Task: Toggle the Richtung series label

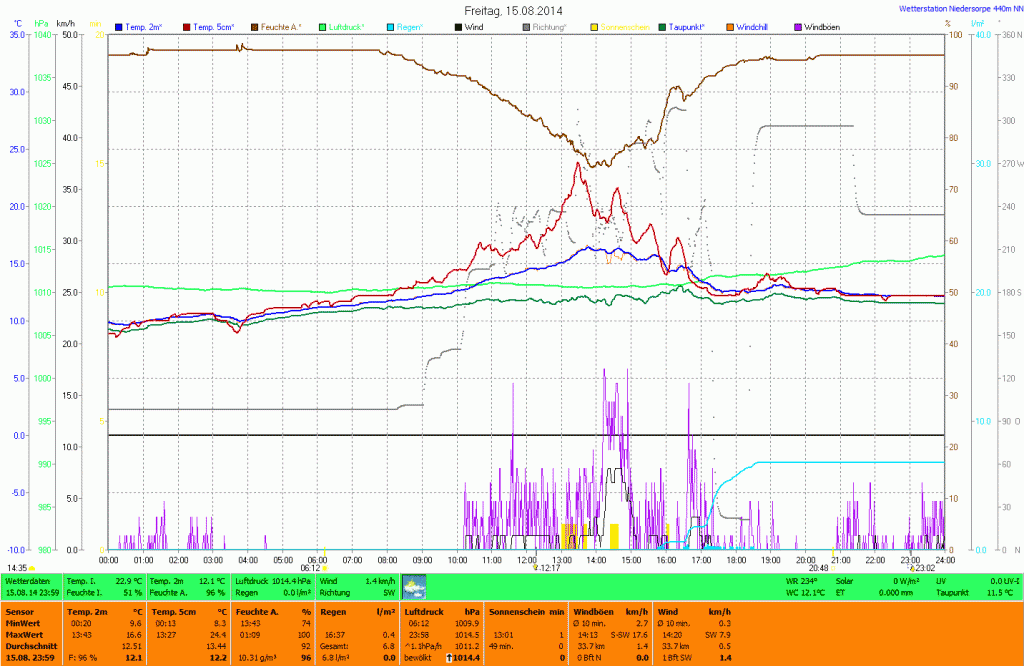Action: pos(549,26)
